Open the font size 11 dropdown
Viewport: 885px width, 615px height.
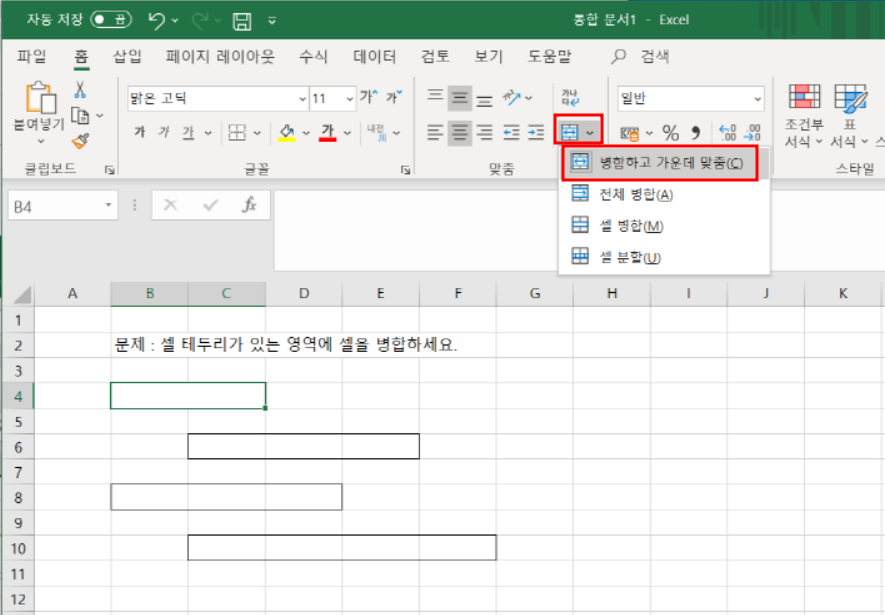349,99
